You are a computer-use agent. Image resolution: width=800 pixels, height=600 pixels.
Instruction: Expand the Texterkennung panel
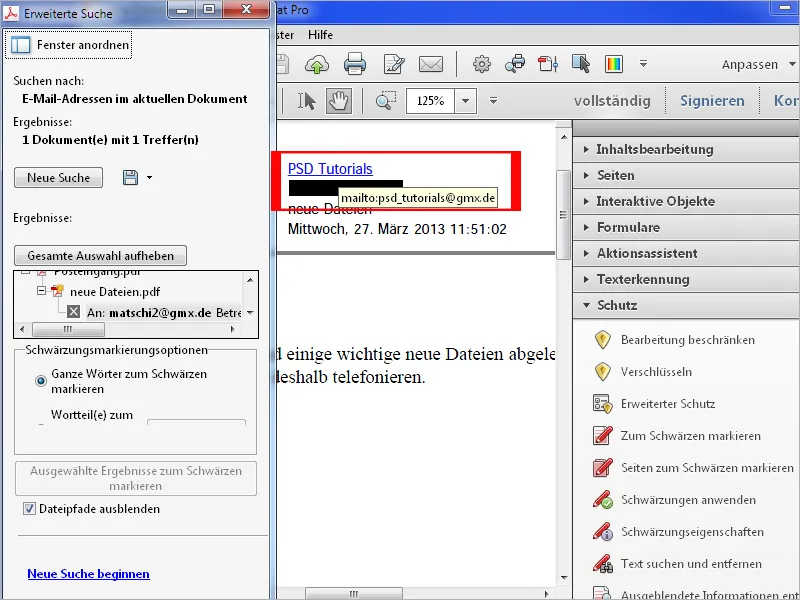pos(686,280)
